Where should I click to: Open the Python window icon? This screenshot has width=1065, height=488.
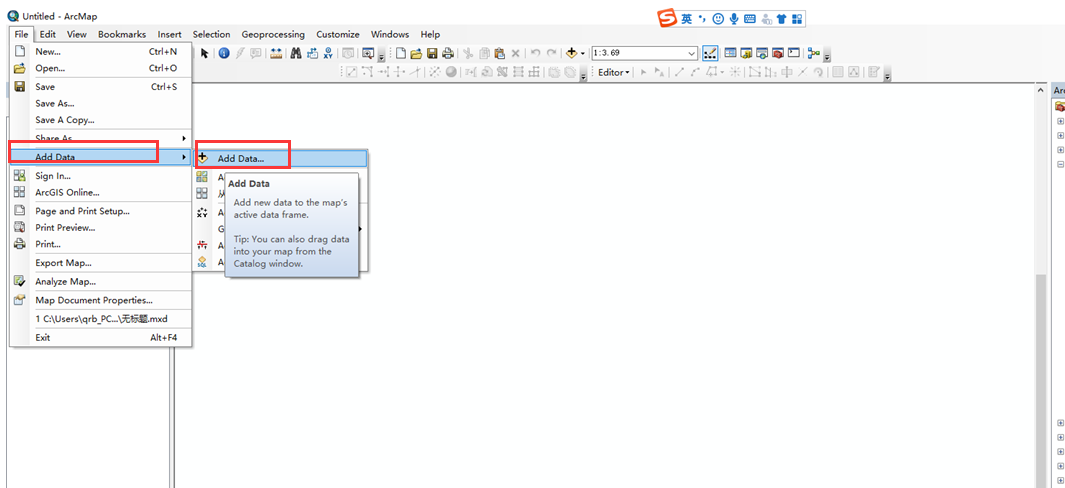pos(793,53)
